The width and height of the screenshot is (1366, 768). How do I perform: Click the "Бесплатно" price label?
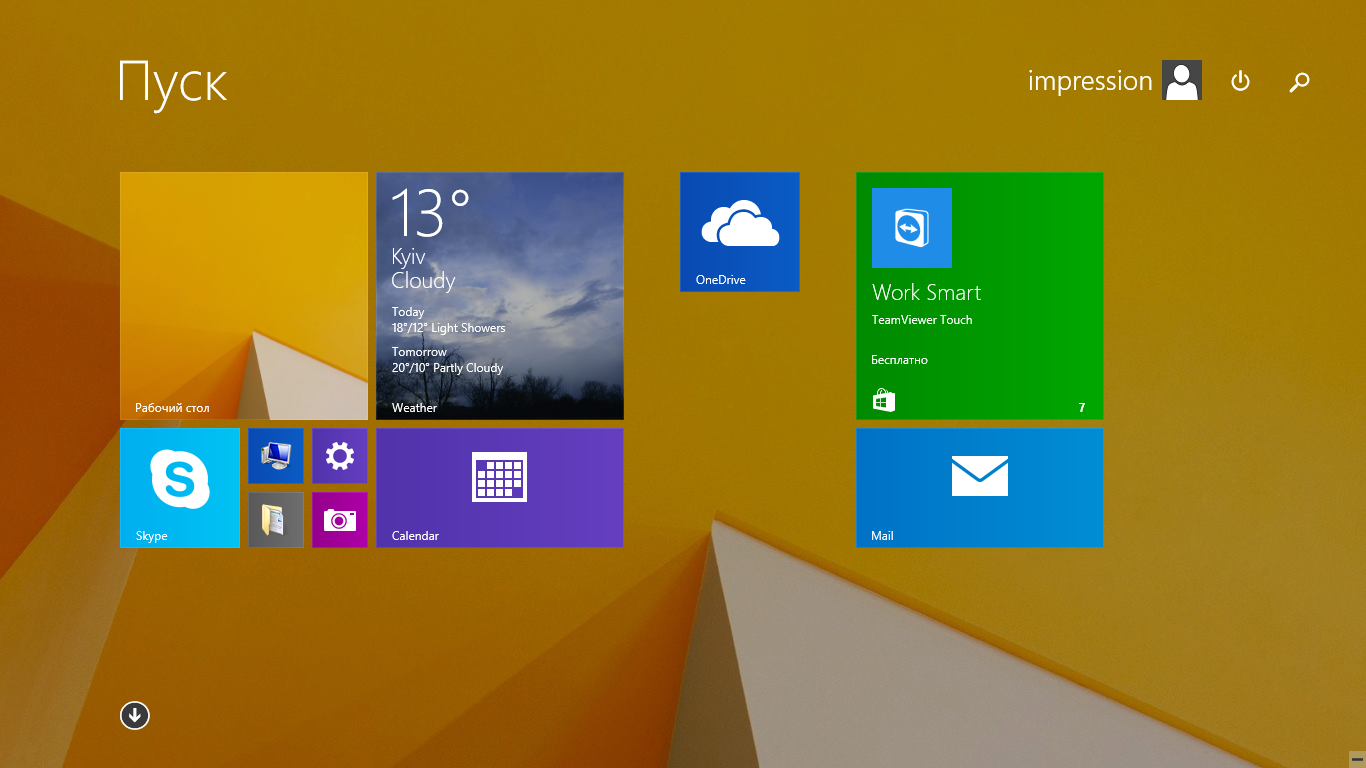pyautogui.click(x=899, y=360)
